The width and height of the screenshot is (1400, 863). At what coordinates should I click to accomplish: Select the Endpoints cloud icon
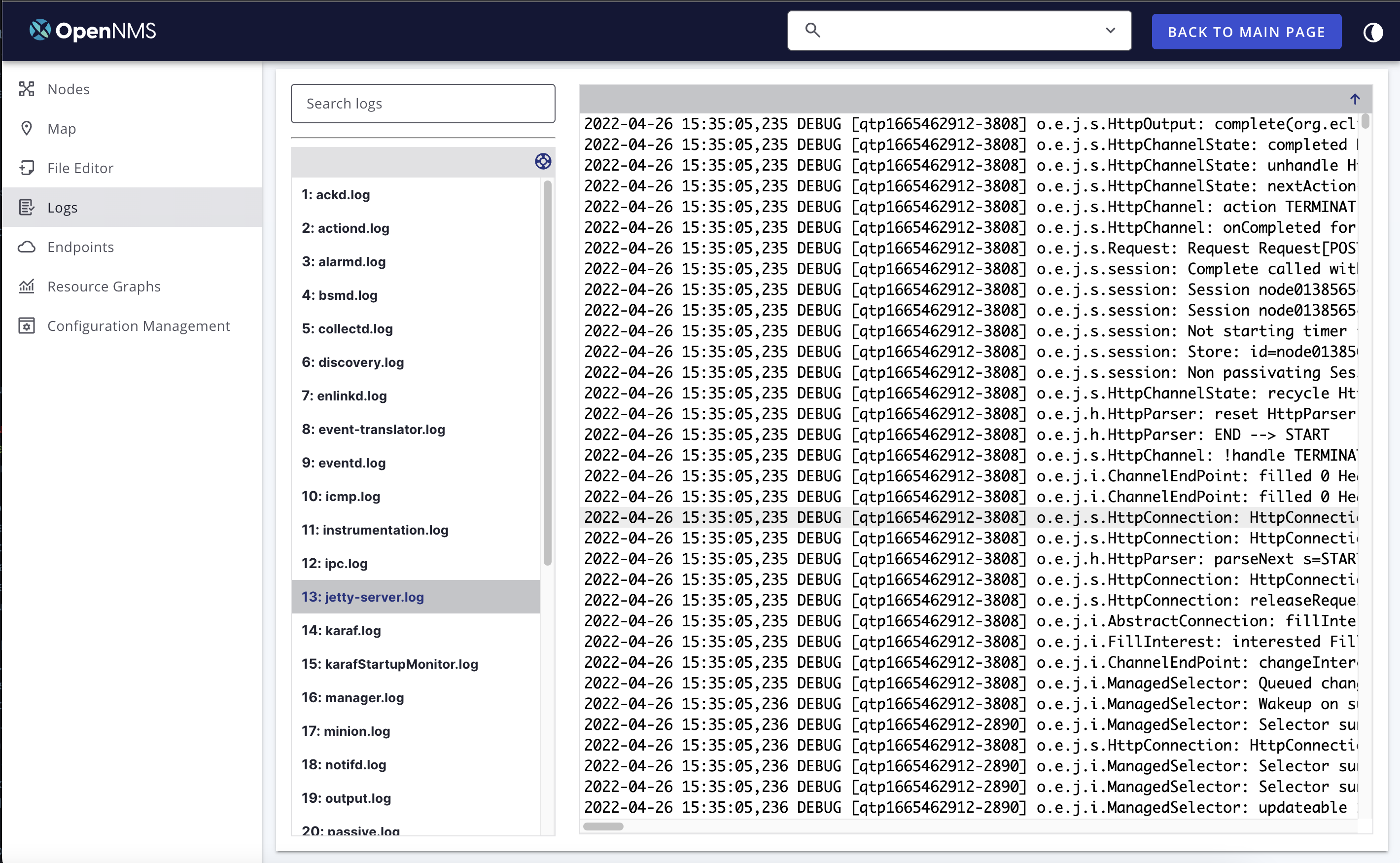click(27, 247)
